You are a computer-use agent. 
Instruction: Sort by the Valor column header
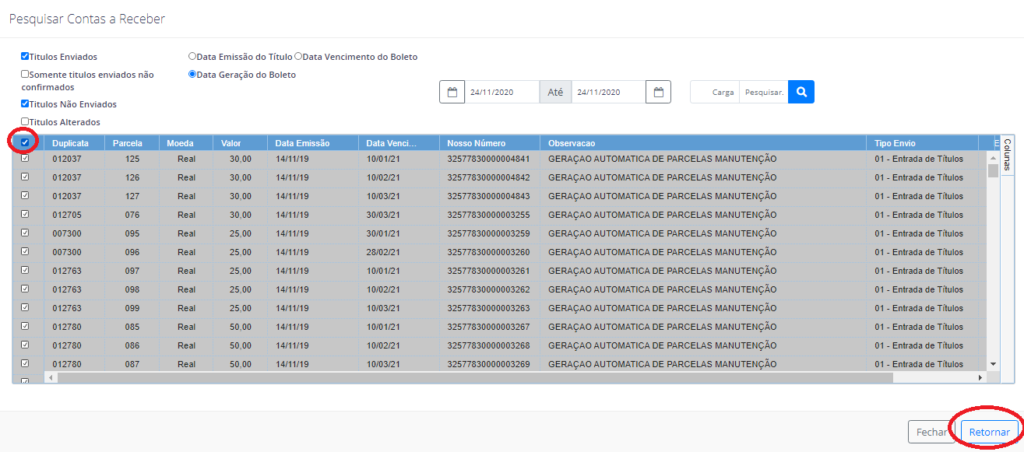pyautogui.click(x=240, y=143)
